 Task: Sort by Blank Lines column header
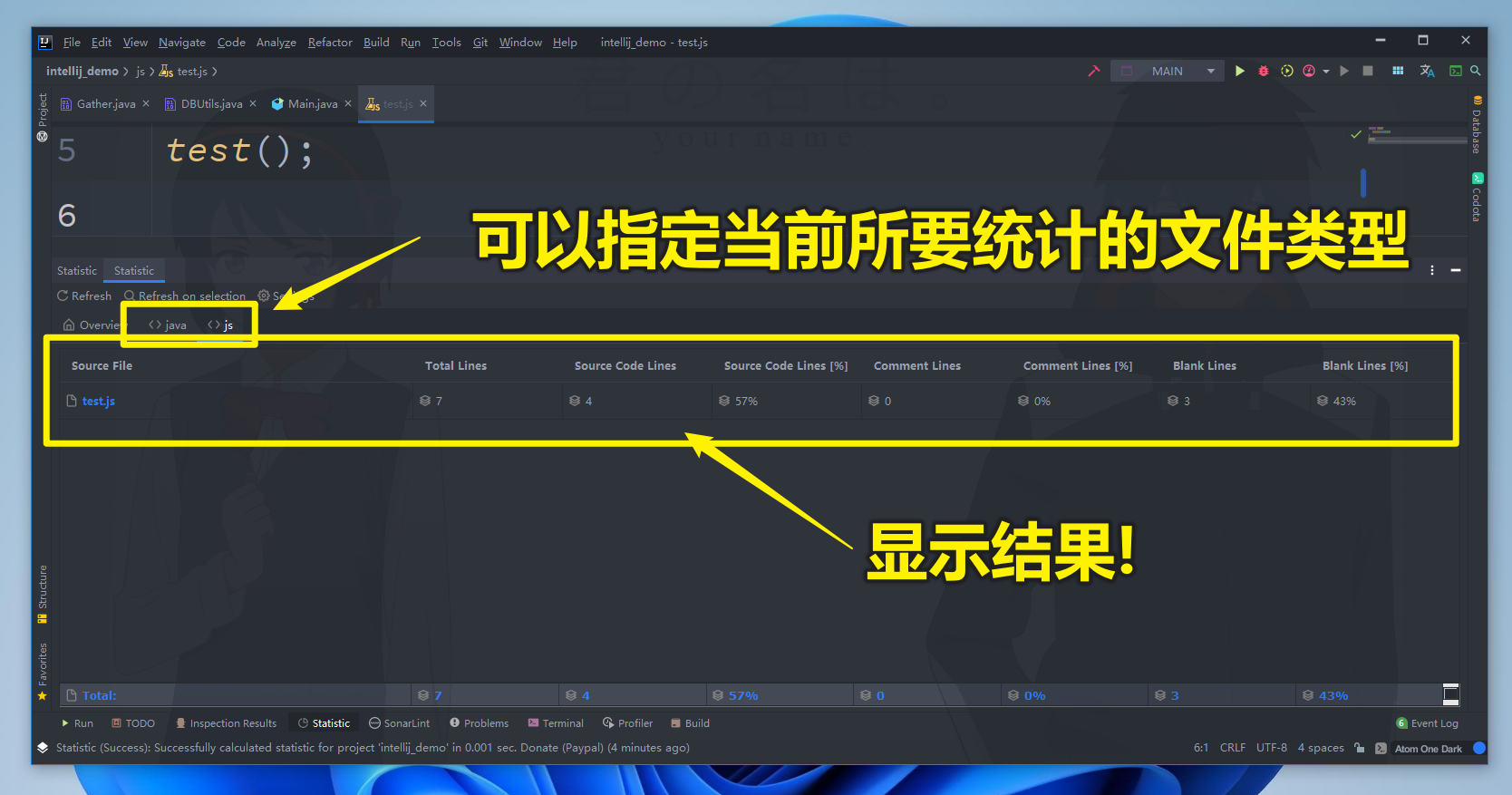click(1205, 366)
